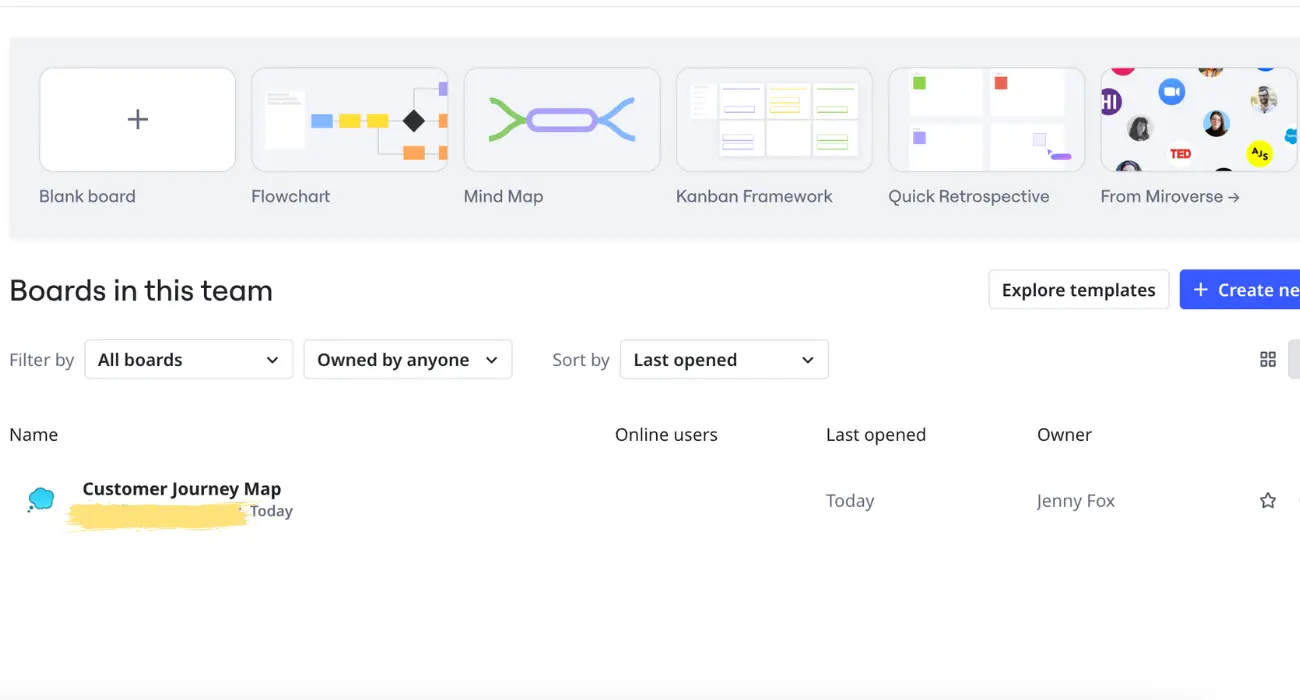
Task: Expand the All boards filter dropdown
Action: pyautogui.click(x=188, y=360)
